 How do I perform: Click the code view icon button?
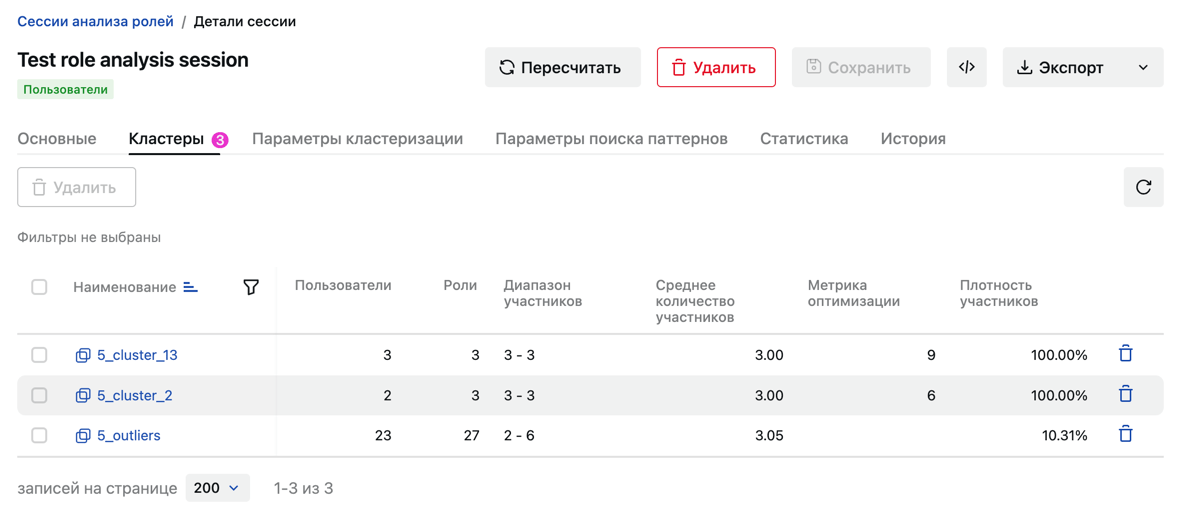966,67
